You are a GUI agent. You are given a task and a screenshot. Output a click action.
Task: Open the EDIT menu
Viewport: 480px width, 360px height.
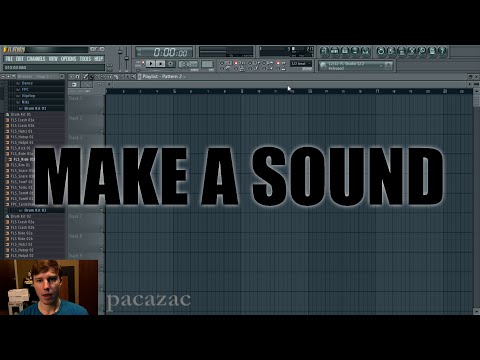pos(20,59)
